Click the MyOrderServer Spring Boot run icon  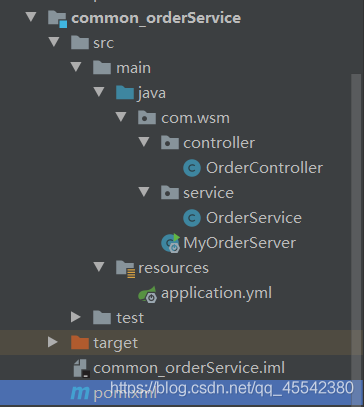(x=171, y=243)
